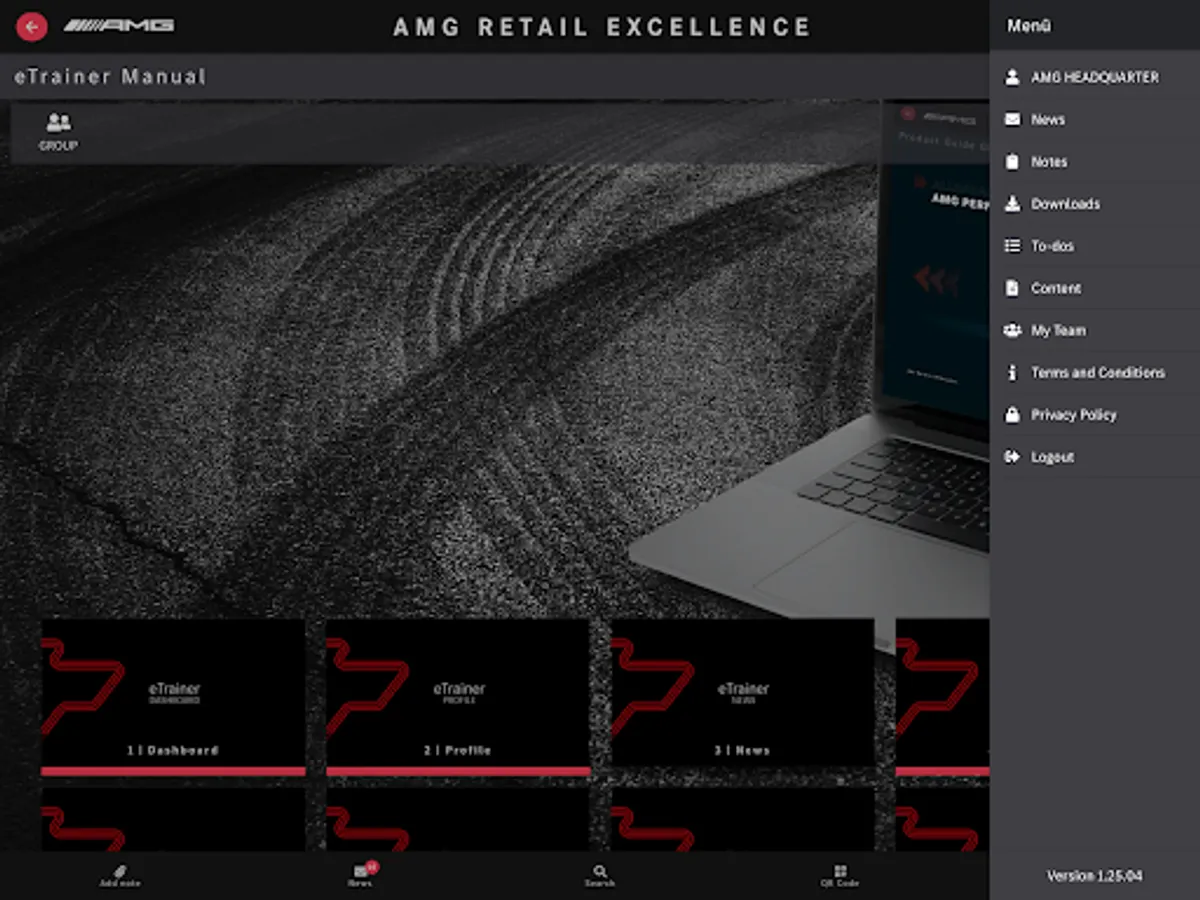The width and height of the screenshot is (1200, 900).
Task: Open To-dos from the side menu
Action: (1053, 245)
